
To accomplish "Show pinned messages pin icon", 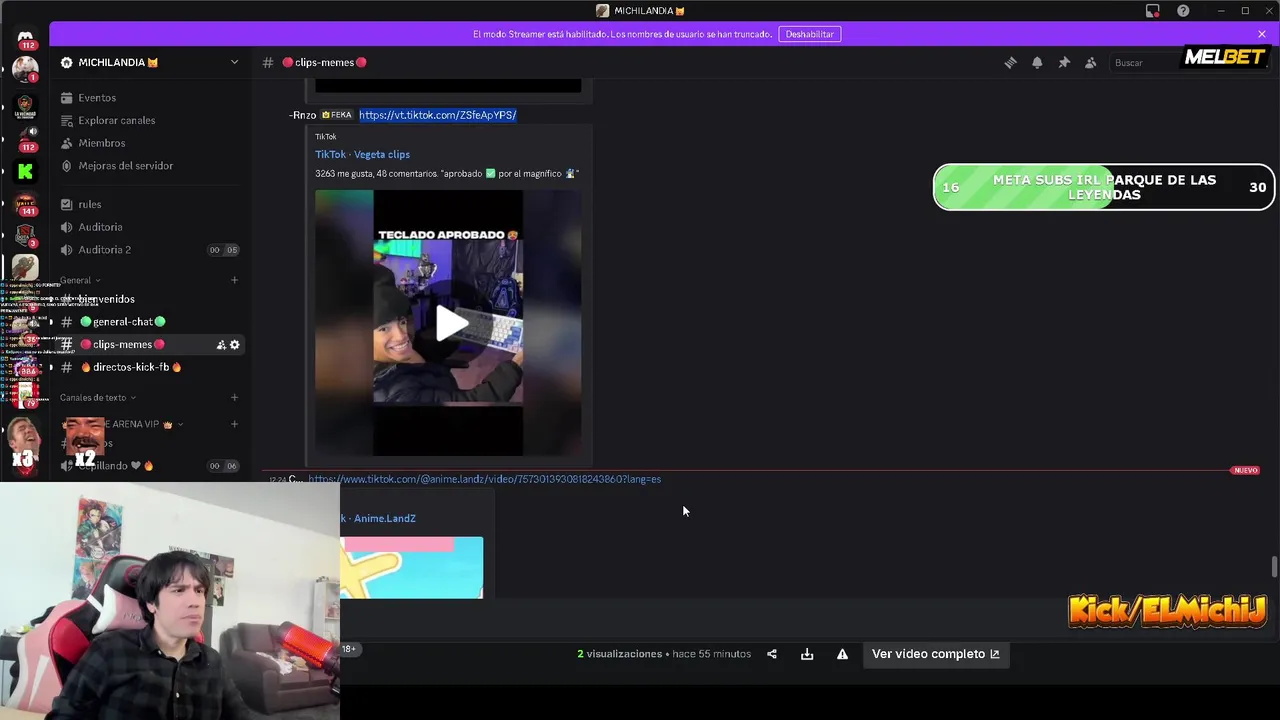I will coord(1064,62).
